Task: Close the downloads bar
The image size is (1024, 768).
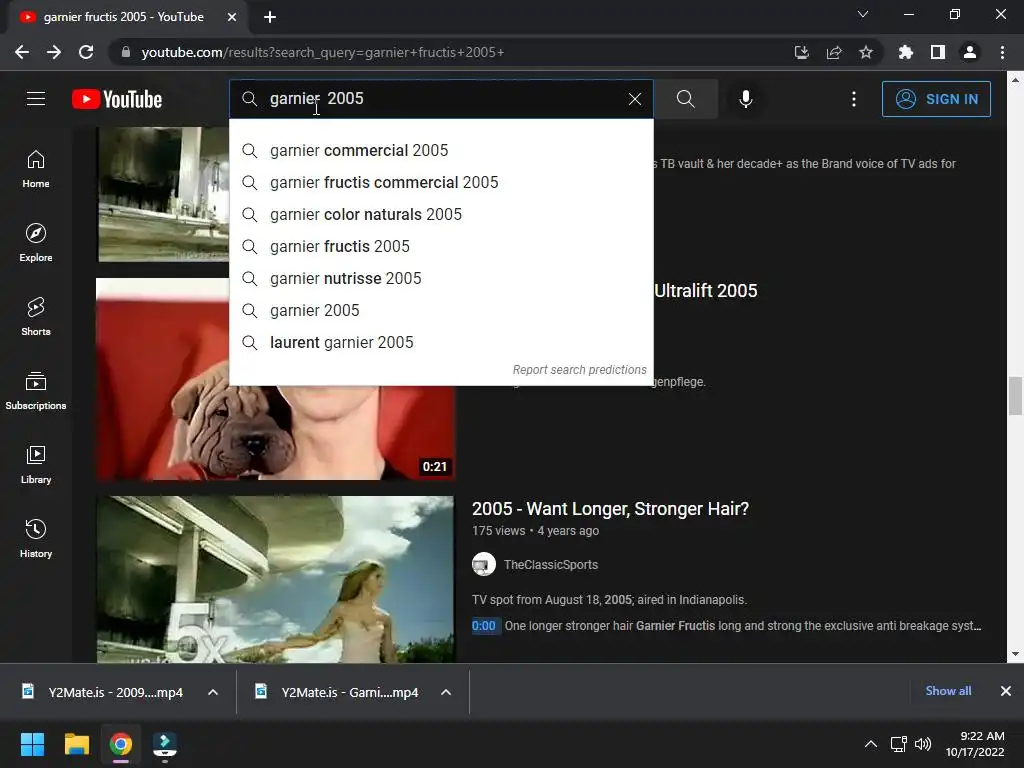Action: point(1006,691)
